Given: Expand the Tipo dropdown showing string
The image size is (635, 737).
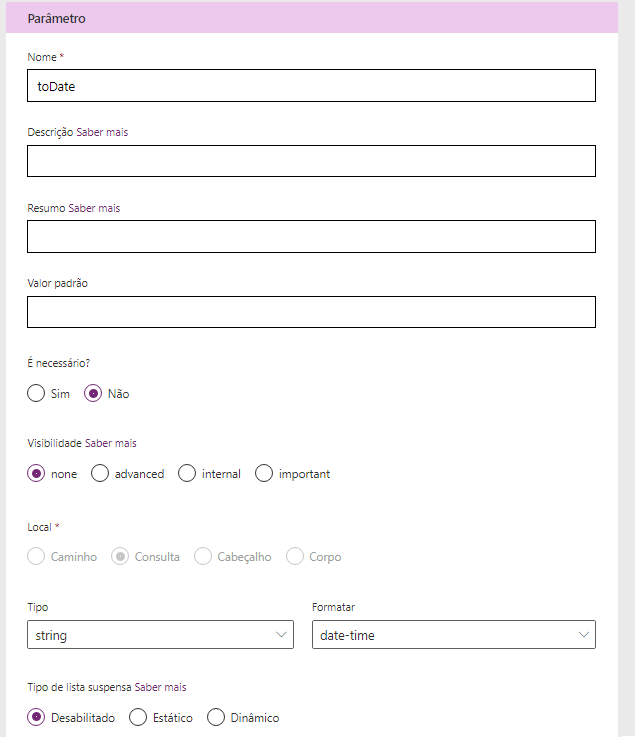Looking at the screenshot, I should [x=160, y=635].
